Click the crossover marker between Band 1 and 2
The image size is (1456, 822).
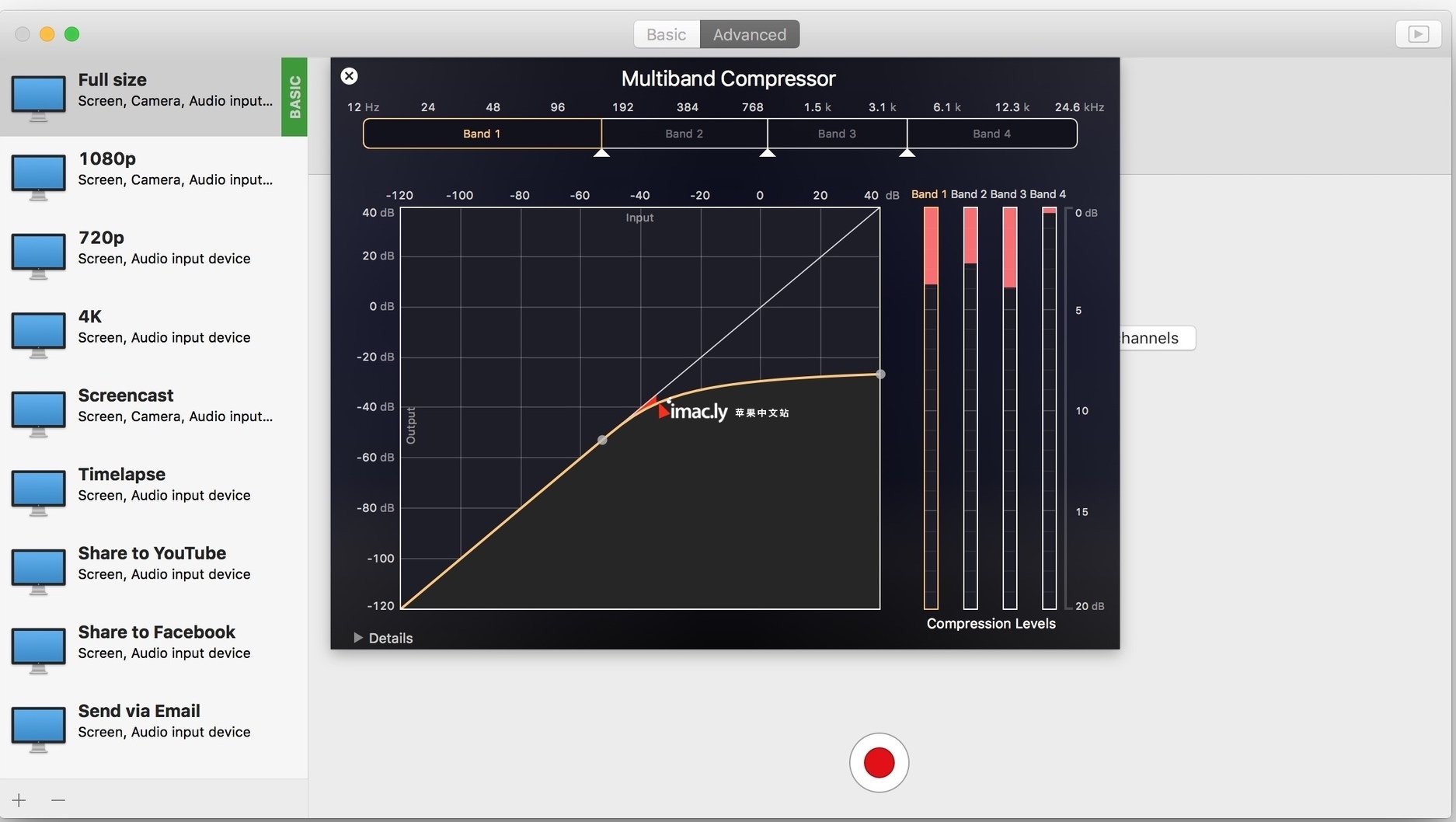tap(601, 153)
